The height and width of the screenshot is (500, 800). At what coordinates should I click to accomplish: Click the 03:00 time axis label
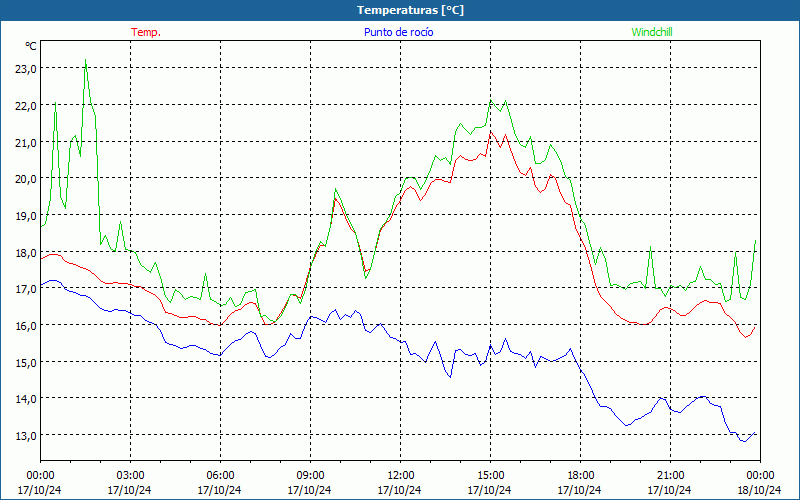(130, 476)
